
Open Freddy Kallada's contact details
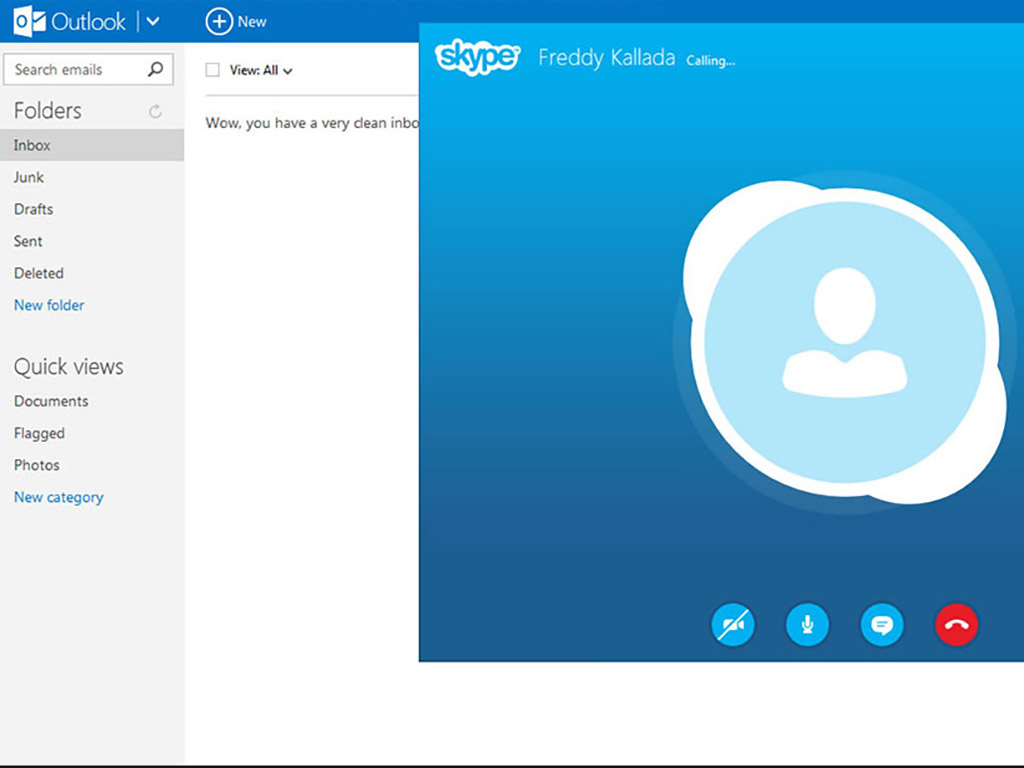pos(606,57)
